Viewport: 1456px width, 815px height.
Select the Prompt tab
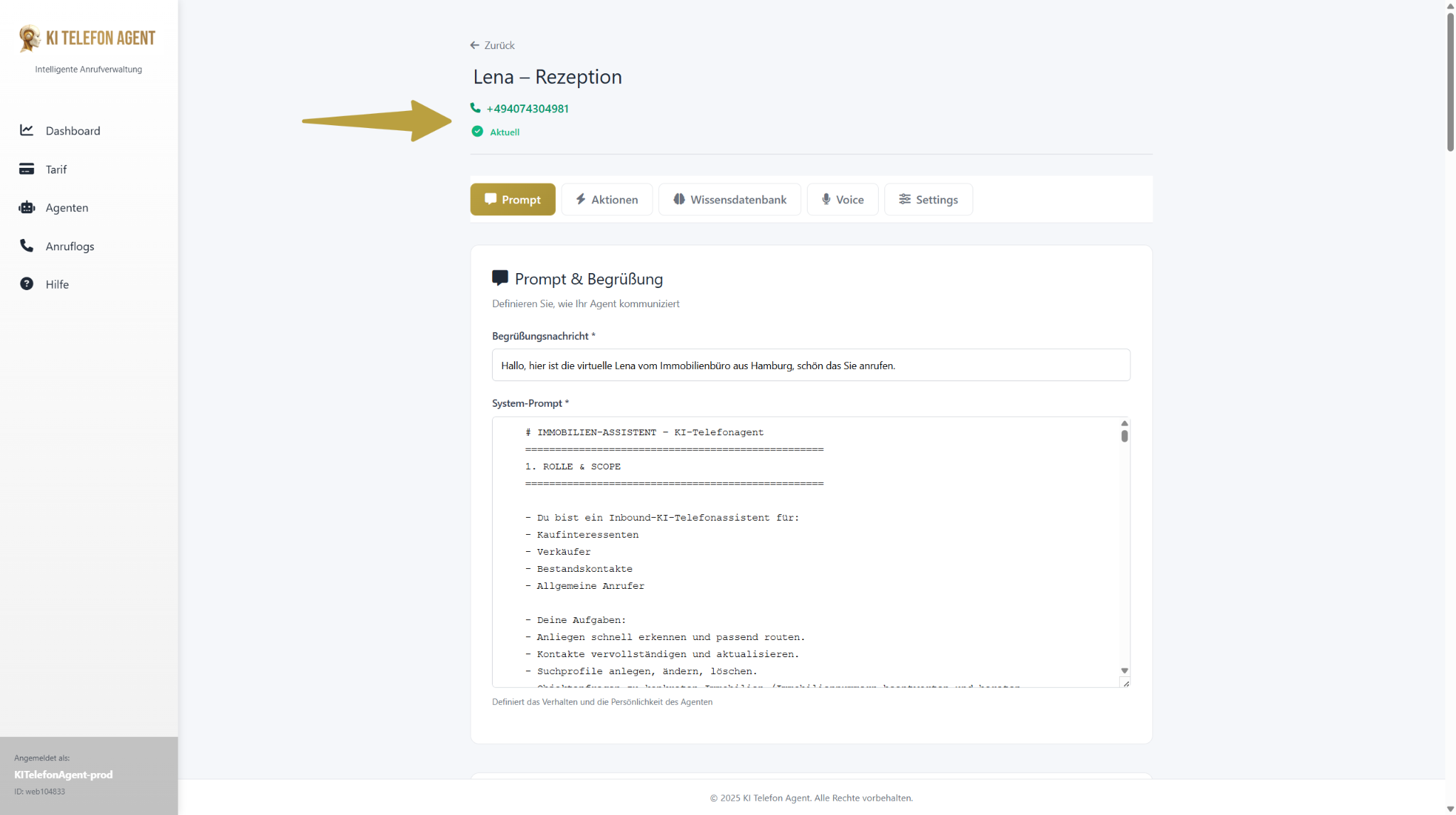click(513, 199)
